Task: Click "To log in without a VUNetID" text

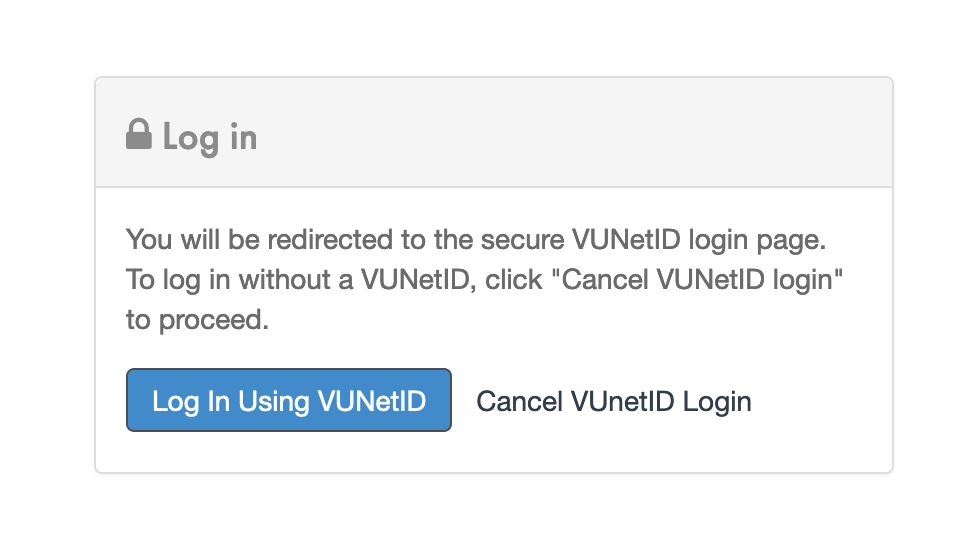Action: pyautogui.click(x=297, y=280)
